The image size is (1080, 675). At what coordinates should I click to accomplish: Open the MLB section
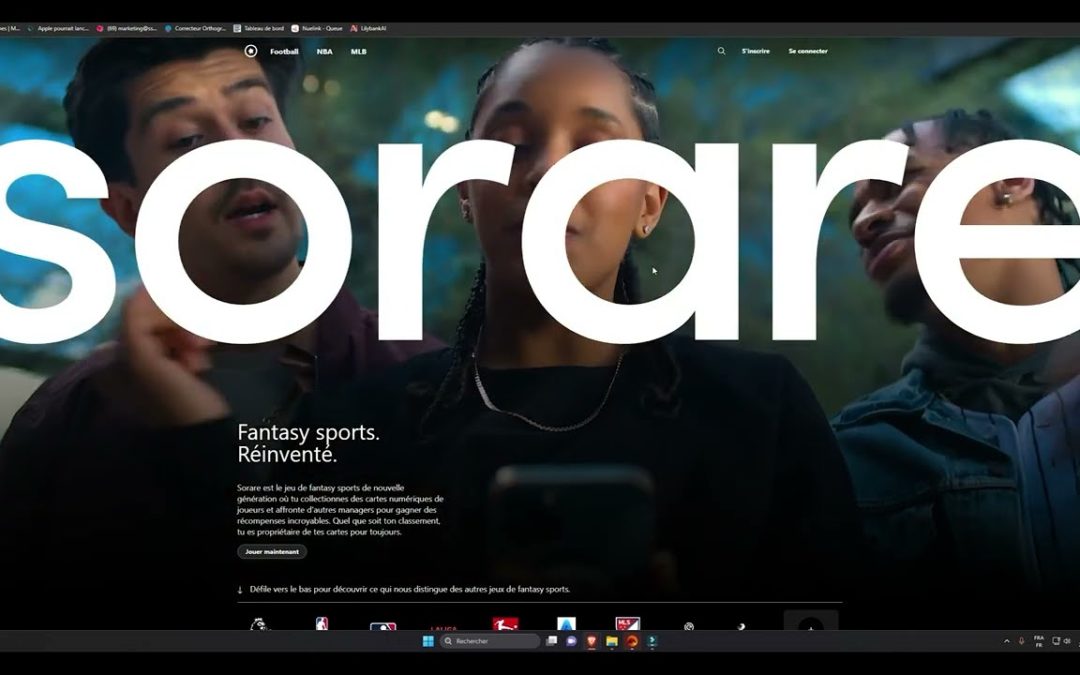(358, 52)
